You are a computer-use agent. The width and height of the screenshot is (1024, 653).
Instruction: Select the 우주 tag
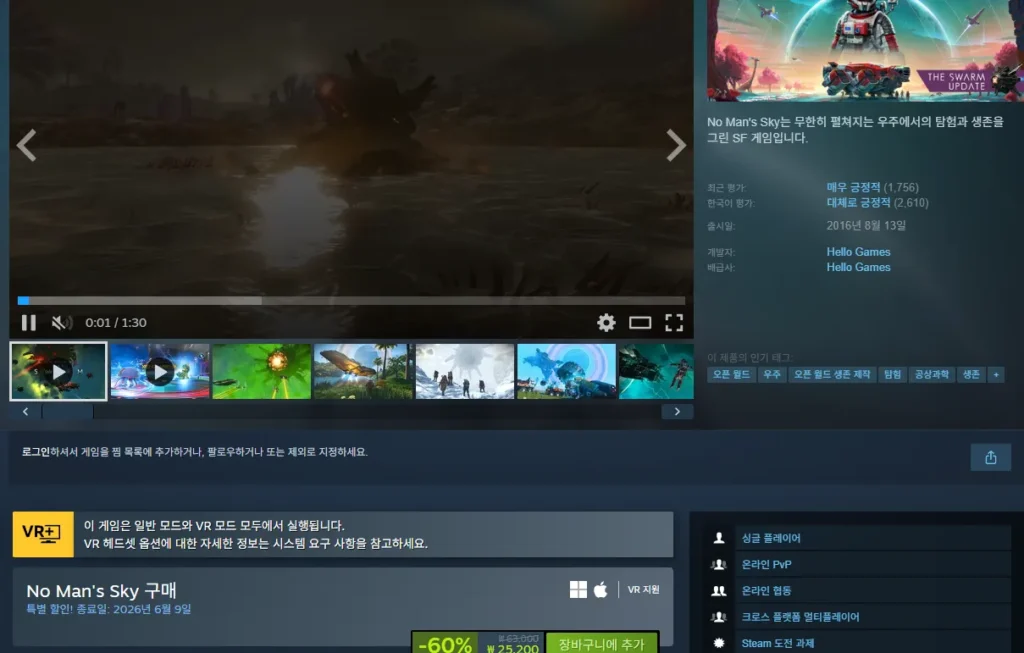click(772, 375)
